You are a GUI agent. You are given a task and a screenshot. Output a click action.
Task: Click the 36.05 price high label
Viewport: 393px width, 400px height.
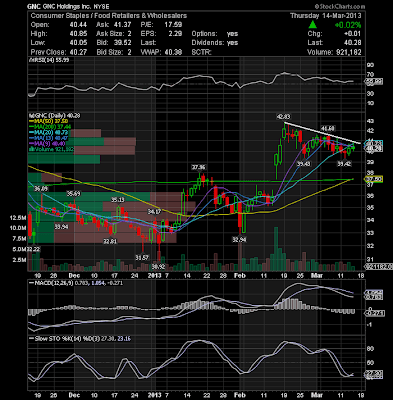41,189
